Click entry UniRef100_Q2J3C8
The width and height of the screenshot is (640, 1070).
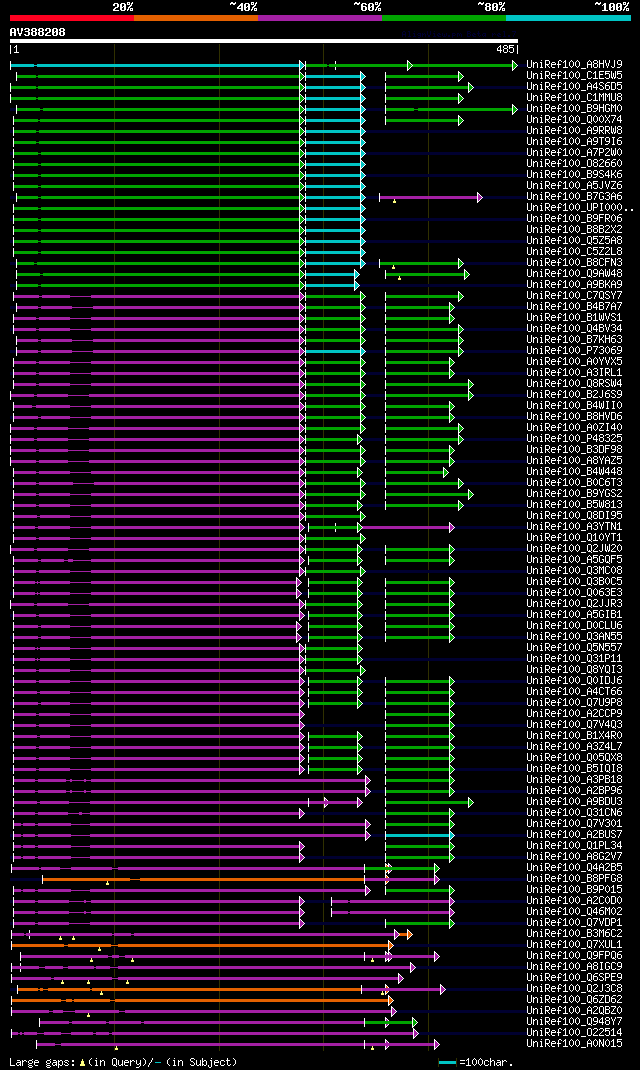(574, 988)
